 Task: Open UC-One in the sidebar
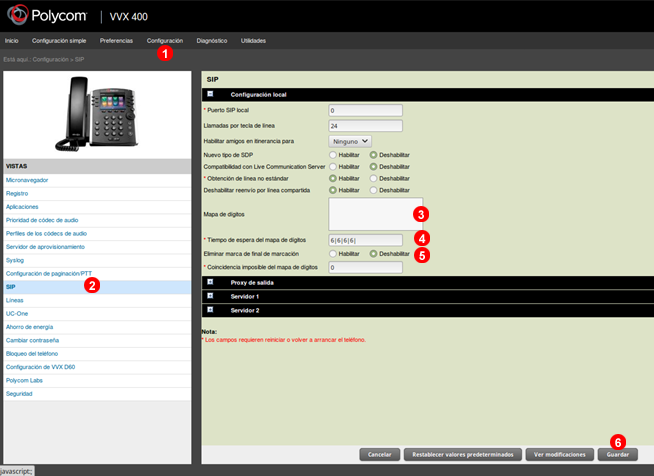point(97,314)
